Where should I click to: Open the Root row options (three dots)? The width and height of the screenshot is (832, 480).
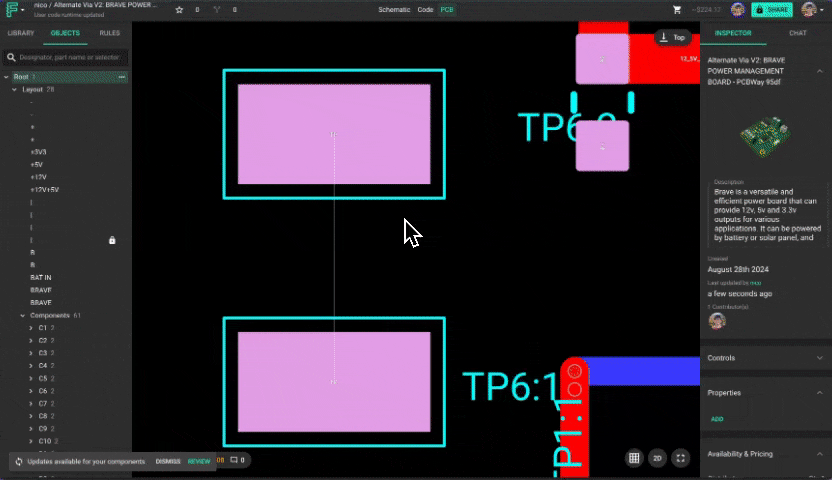122,77
